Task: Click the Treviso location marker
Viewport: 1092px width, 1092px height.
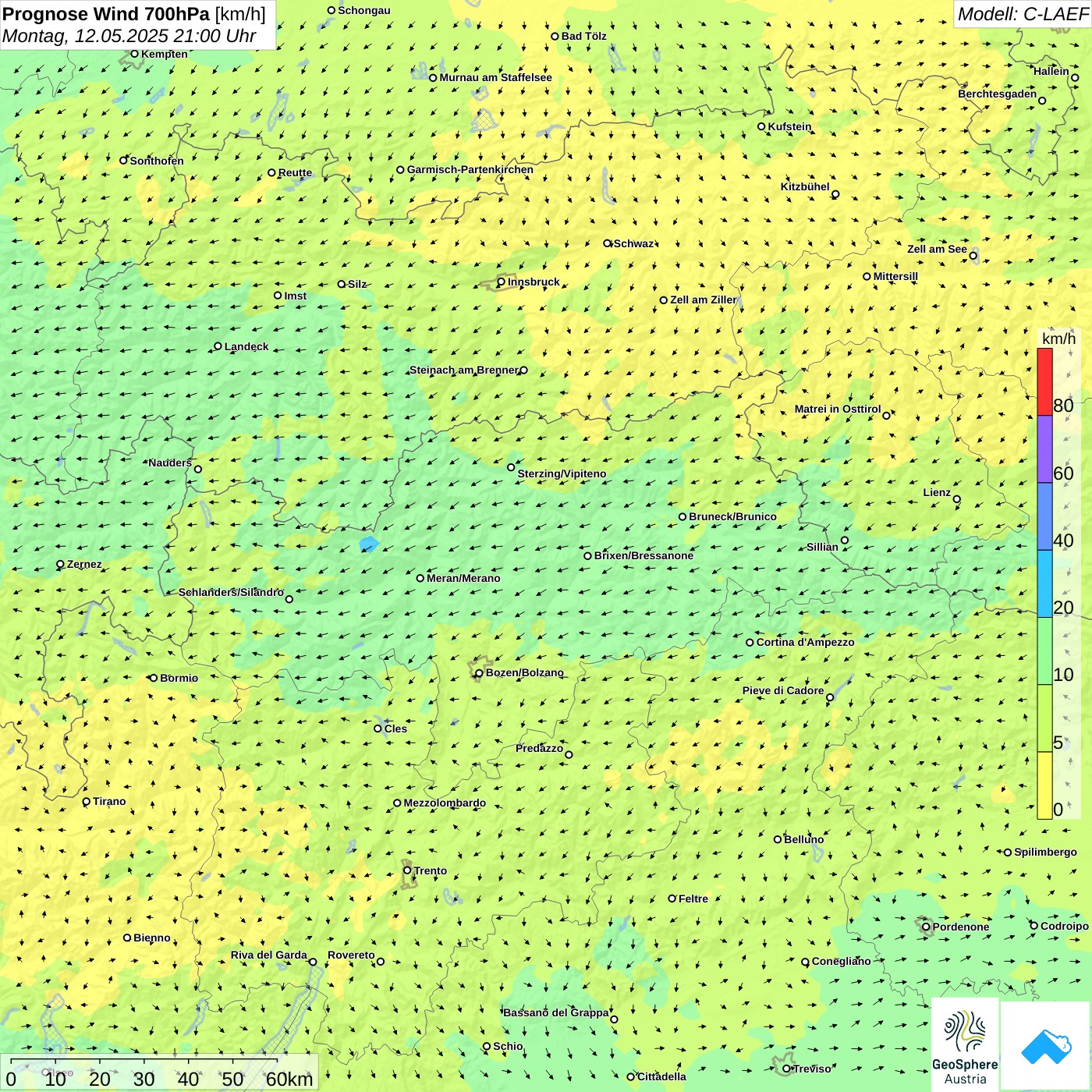Action: pyautogui.click(x=786, y=1069)
